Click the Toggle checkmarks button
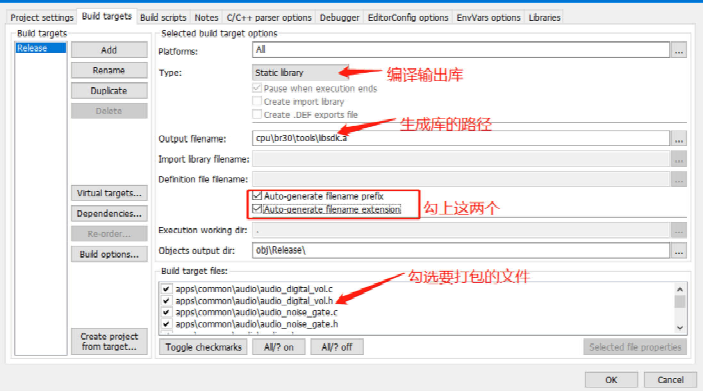 point(203,347)
